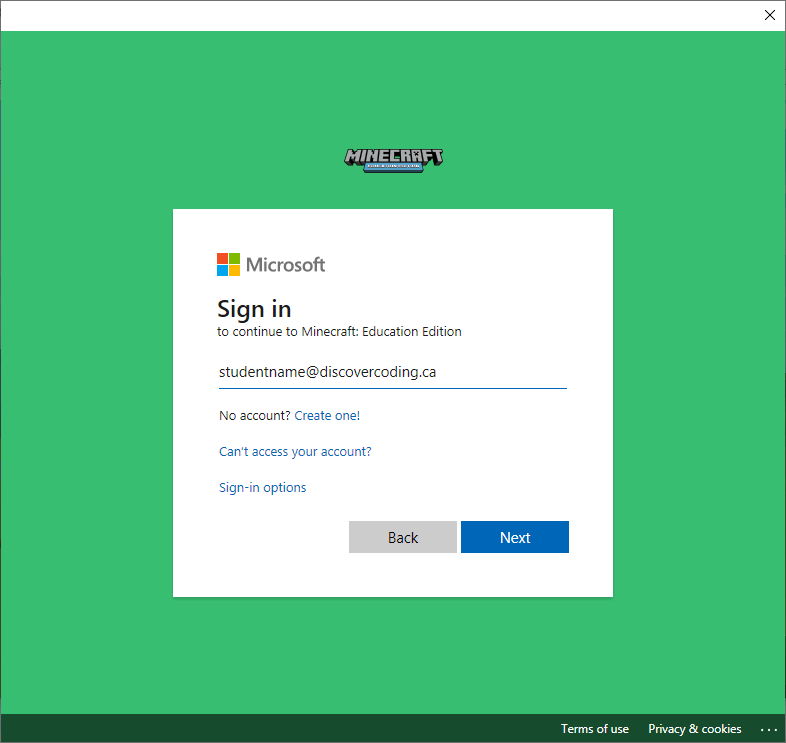
Task: Click the 'No account?' text
Action: 255,416
